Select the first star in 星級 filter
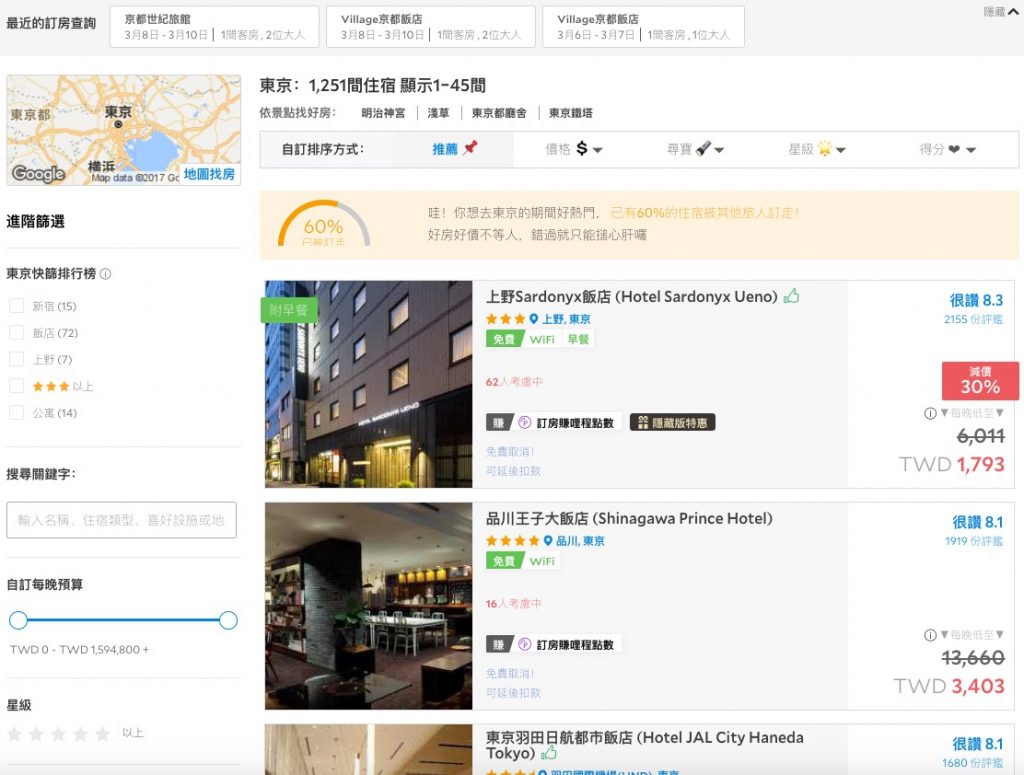The image size is (1024, 775). click(x=14, y=734)
